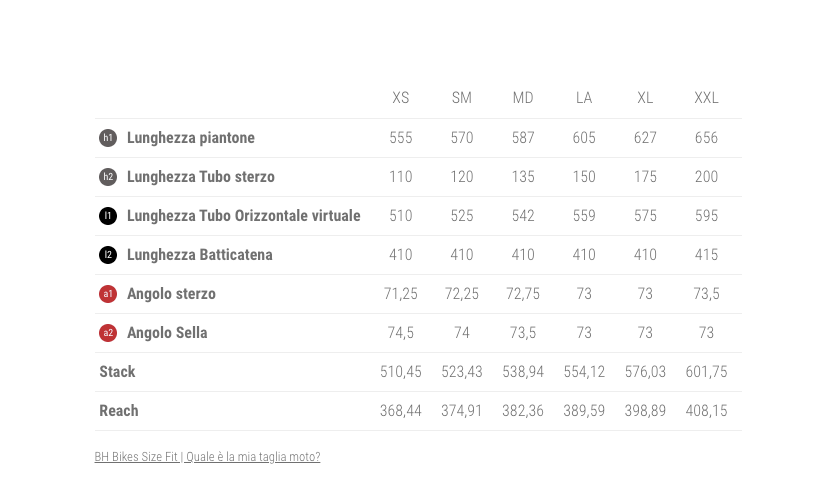Viewport: 817px width, 479px height.
Task: Select the Lunghezza Batticatena row label
Action: pos(200,255)
